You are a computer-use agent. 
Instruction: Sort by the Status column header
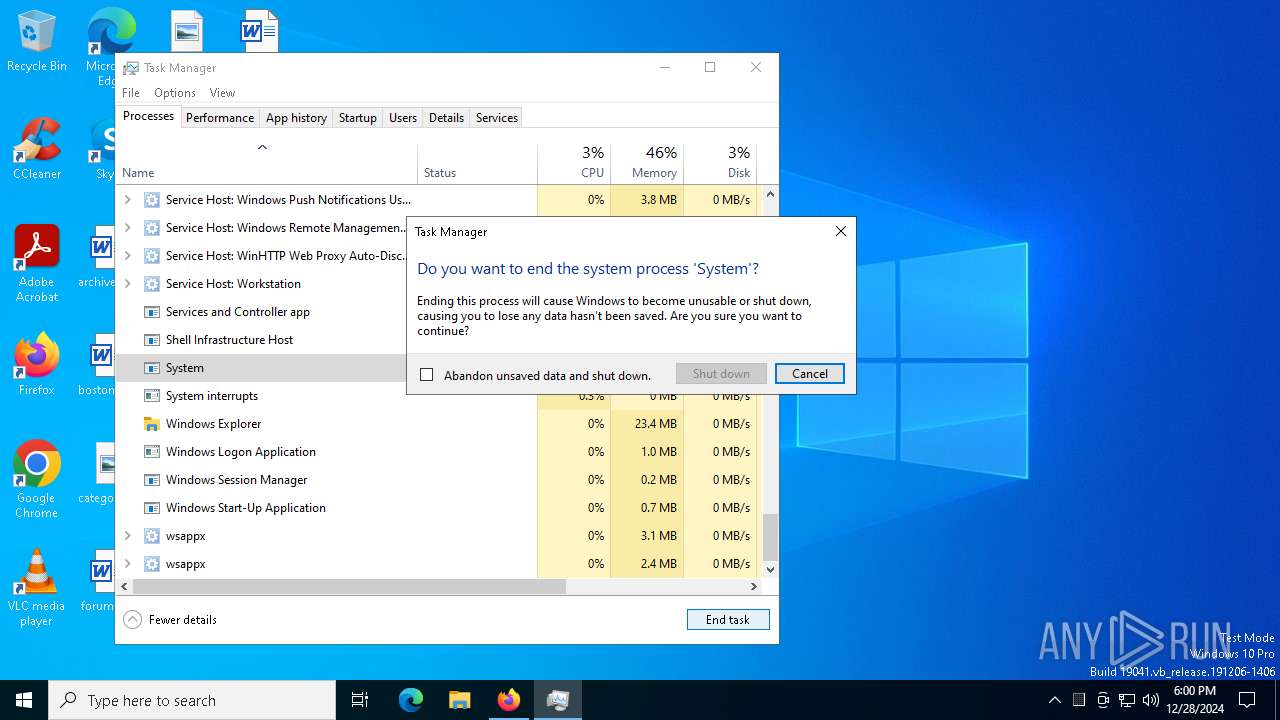[478, 164]
